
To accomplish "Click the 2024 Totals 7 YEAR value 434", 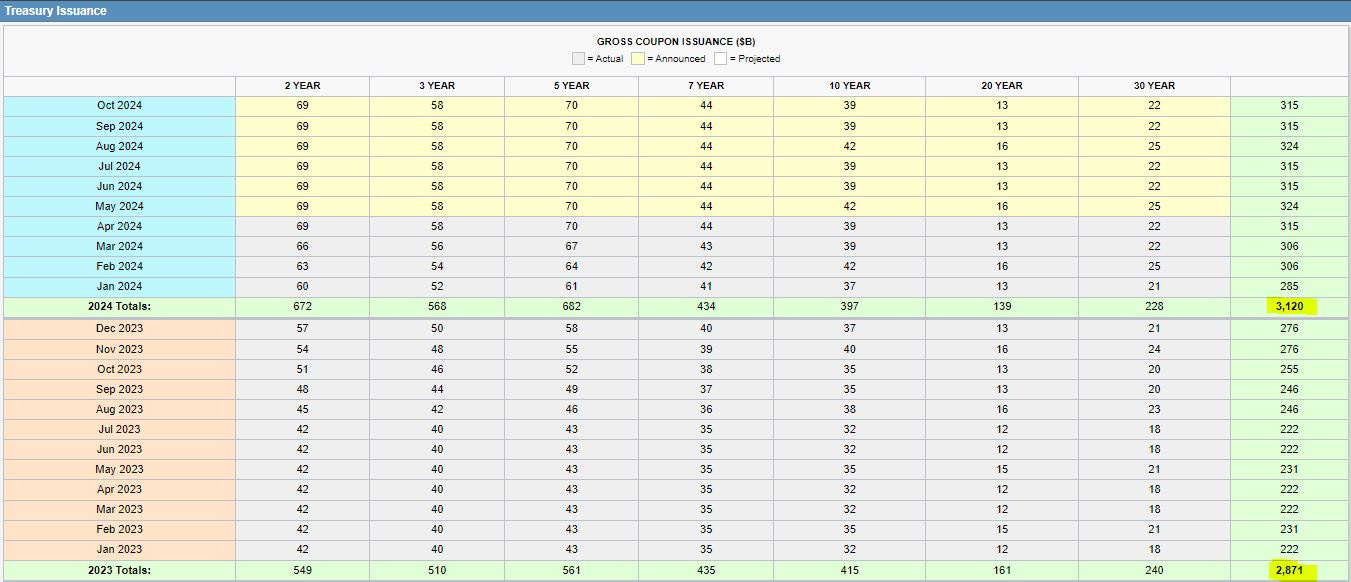I will [x=706, y=307].
